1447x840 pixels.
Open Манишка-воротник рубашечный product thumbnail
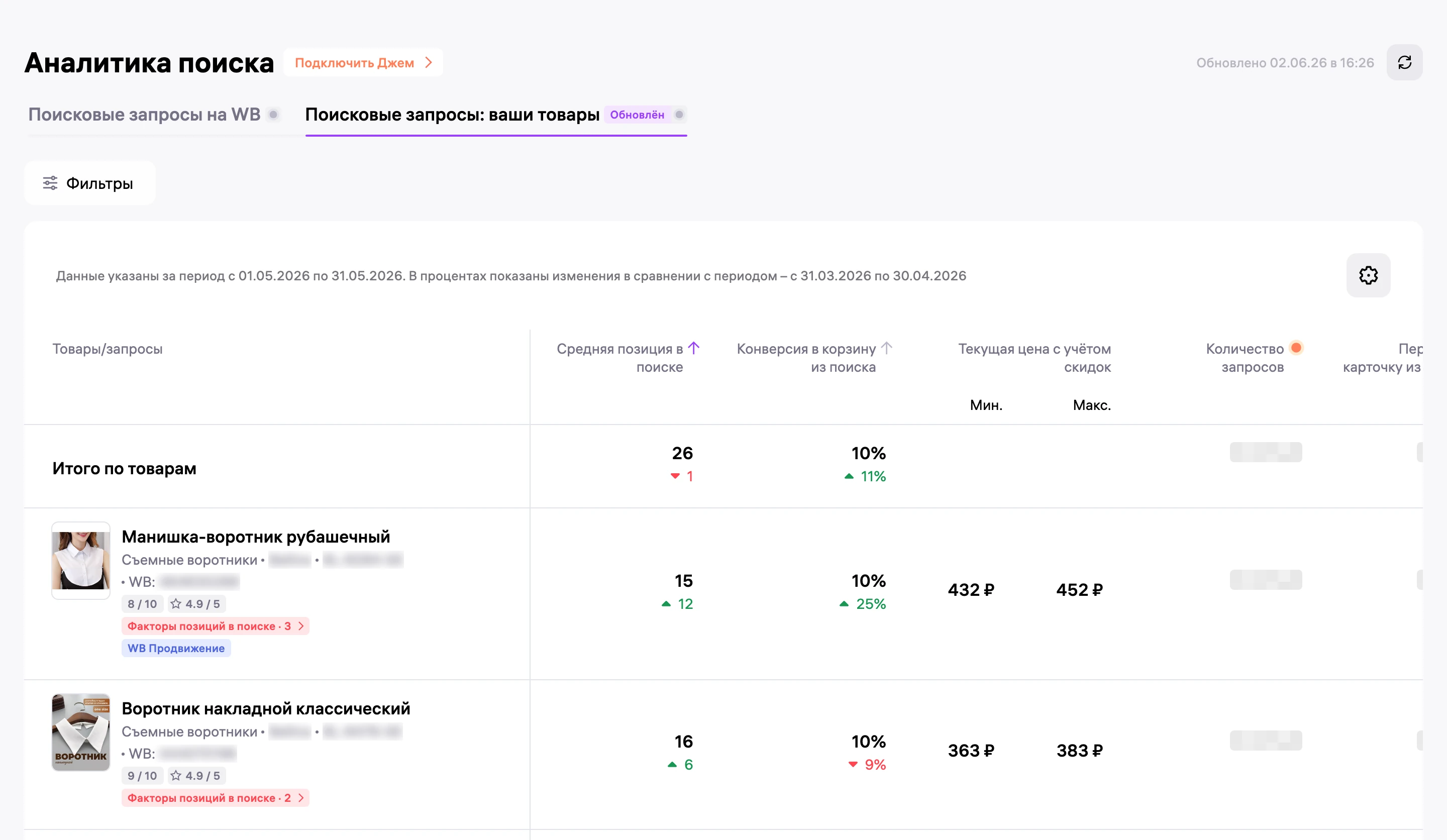click(x=81, y=560)
